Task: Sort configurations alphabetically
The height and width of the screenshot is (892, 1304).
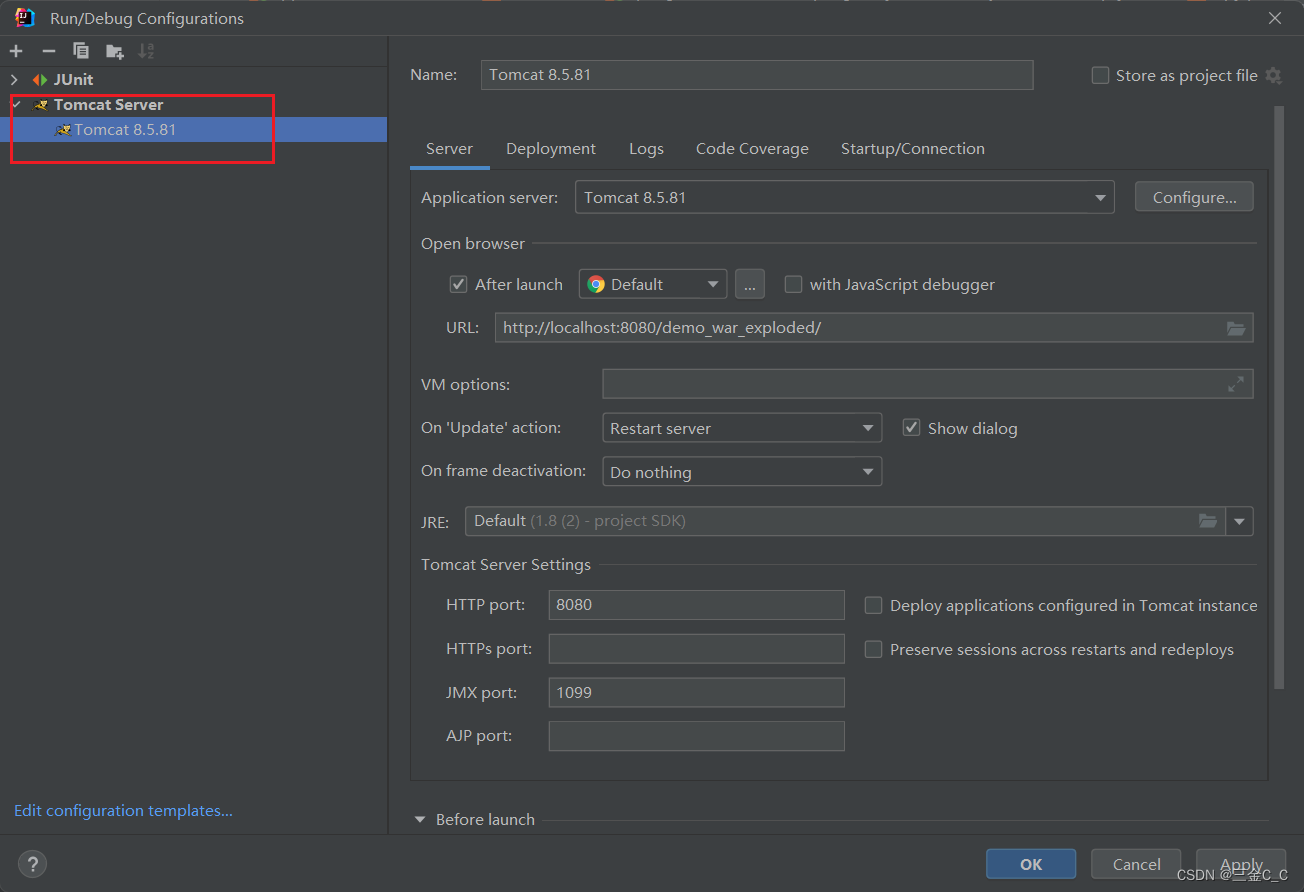Action: pos(147,51)
